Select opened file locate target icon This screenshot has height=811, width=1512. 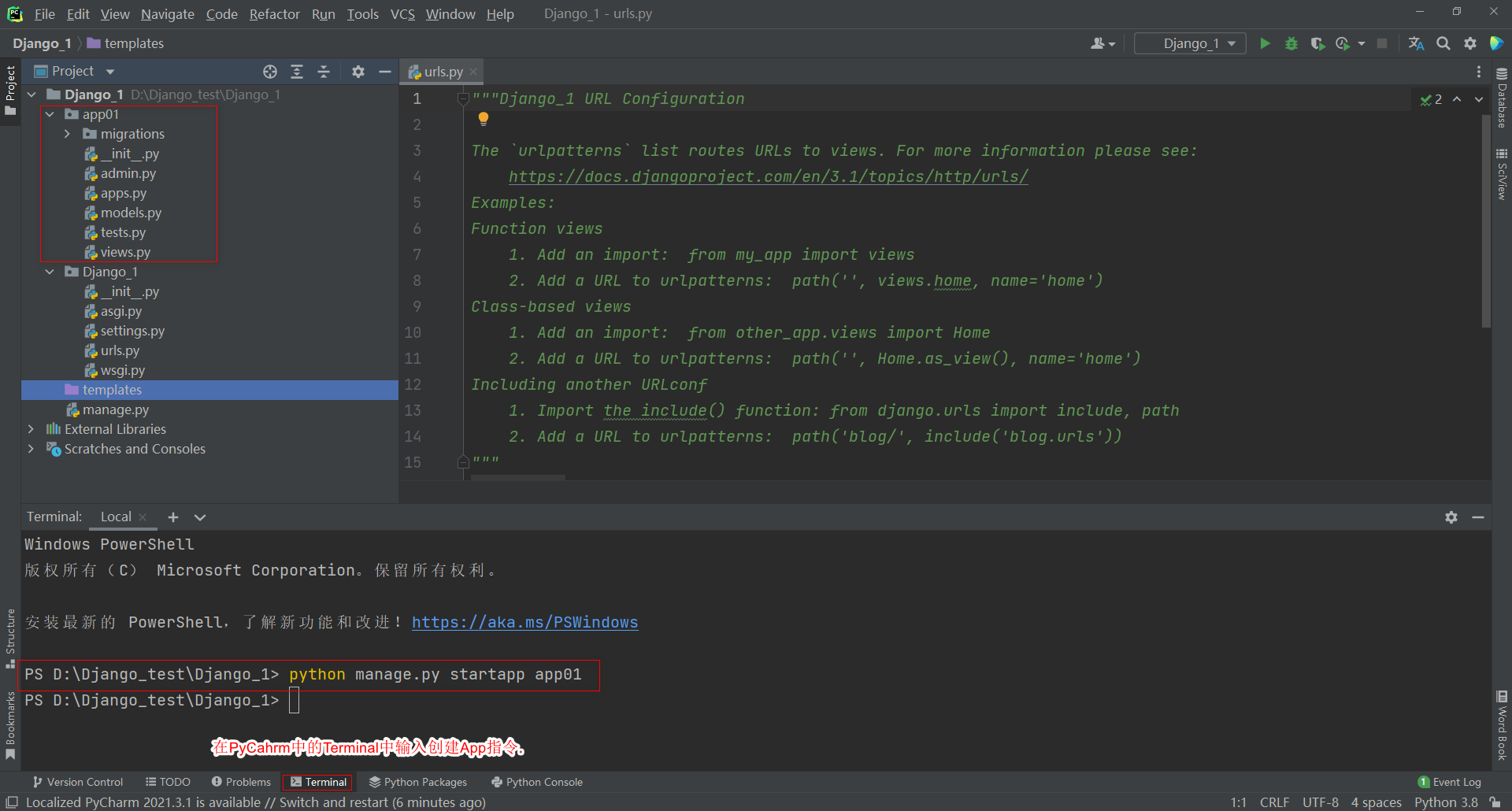pos(270,72)
